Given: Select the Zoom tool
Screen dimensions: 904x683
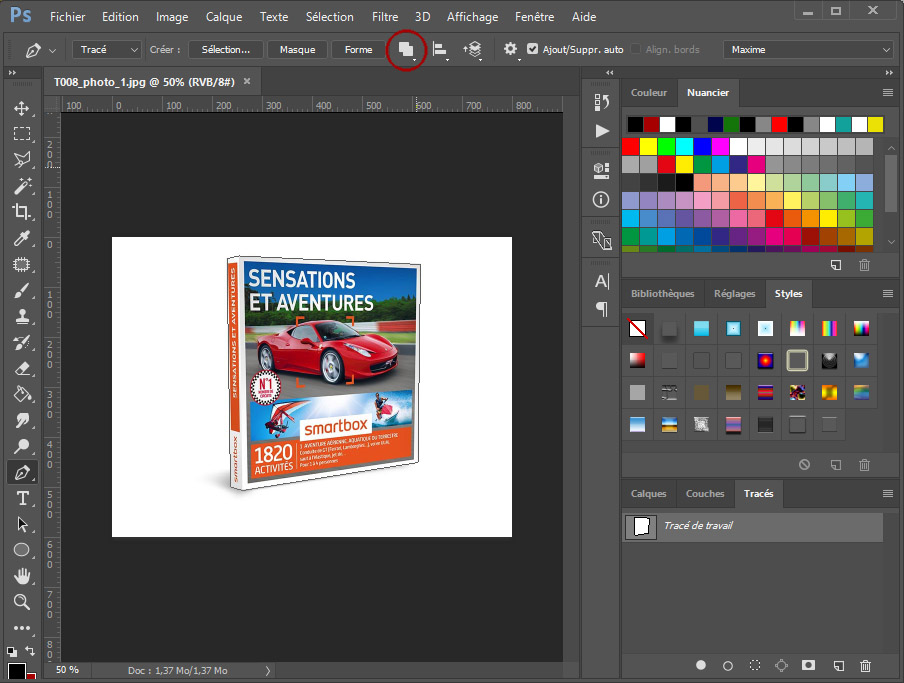Looking at the screenshot, I should (x=21, y=602).
